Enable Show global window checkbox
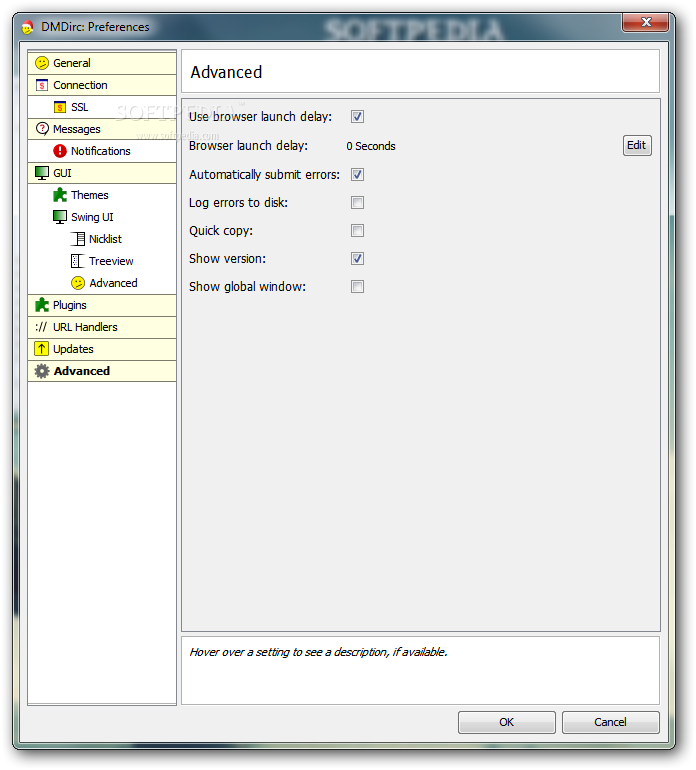The width and height of the screenshot is (696, 770). tap(357, 286)
